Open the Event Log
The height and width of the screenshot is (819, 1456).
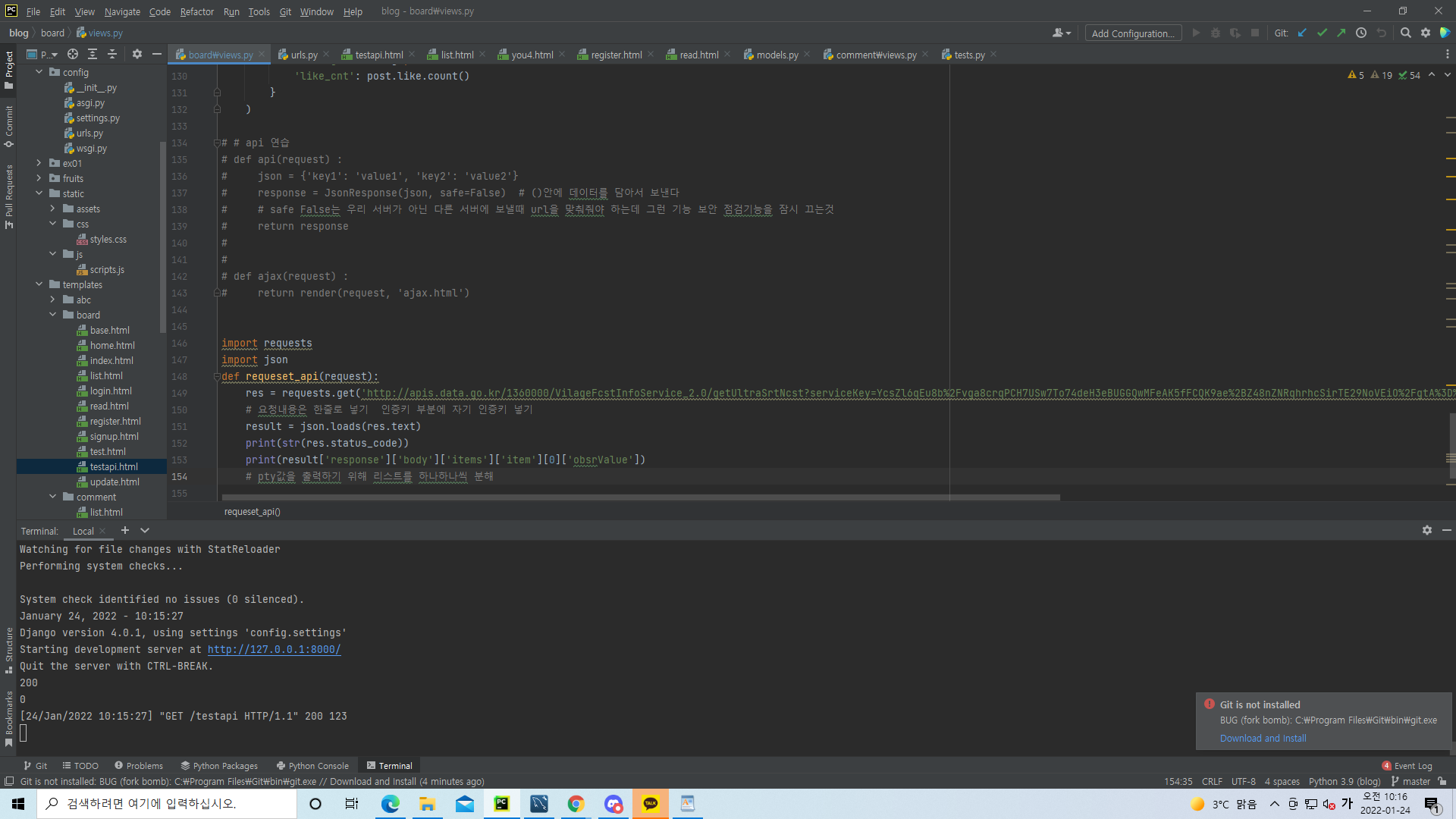1407,766
